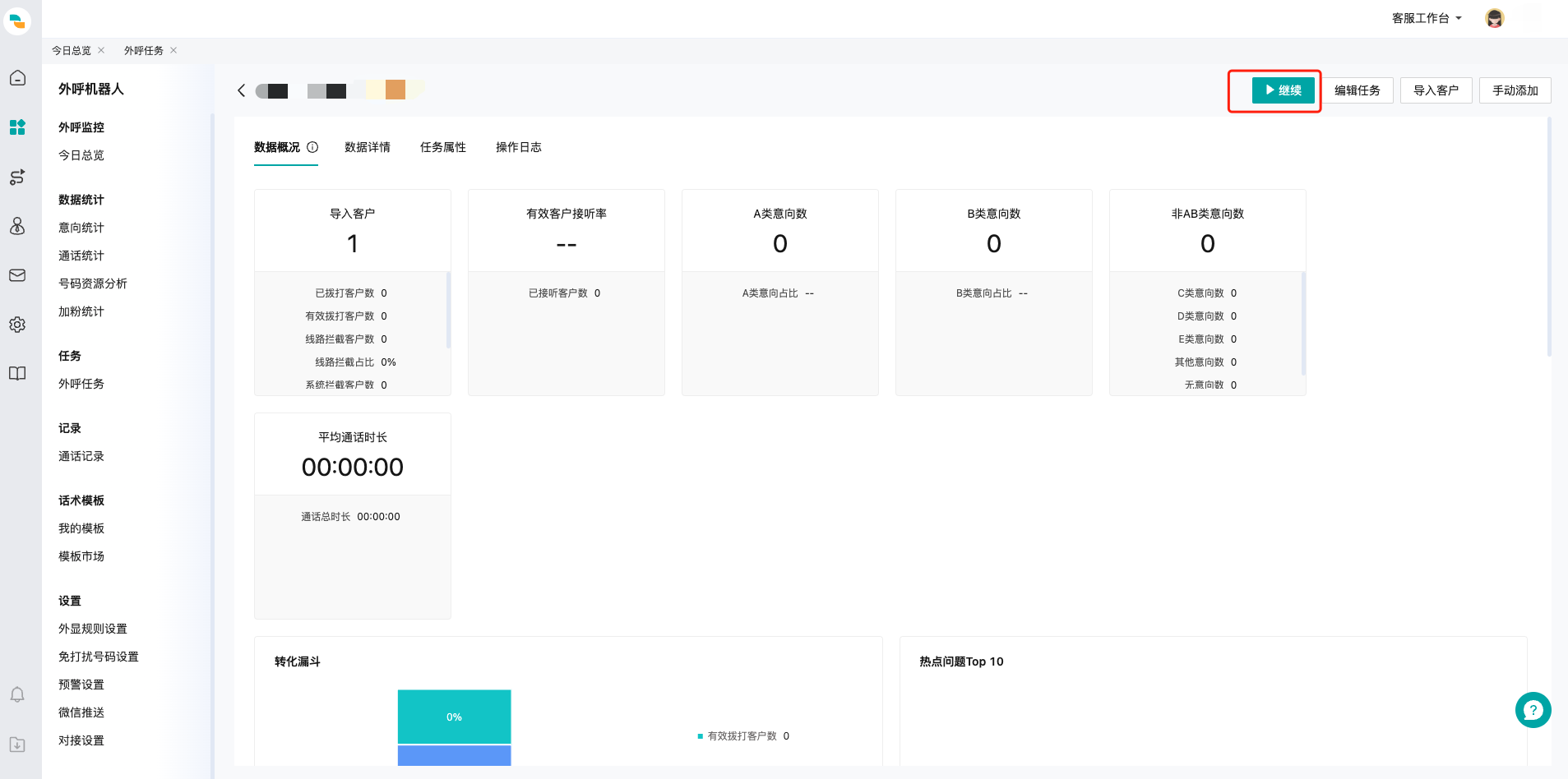
Task: Open 微信推送 in the sidebar
Action: [81, 712]
